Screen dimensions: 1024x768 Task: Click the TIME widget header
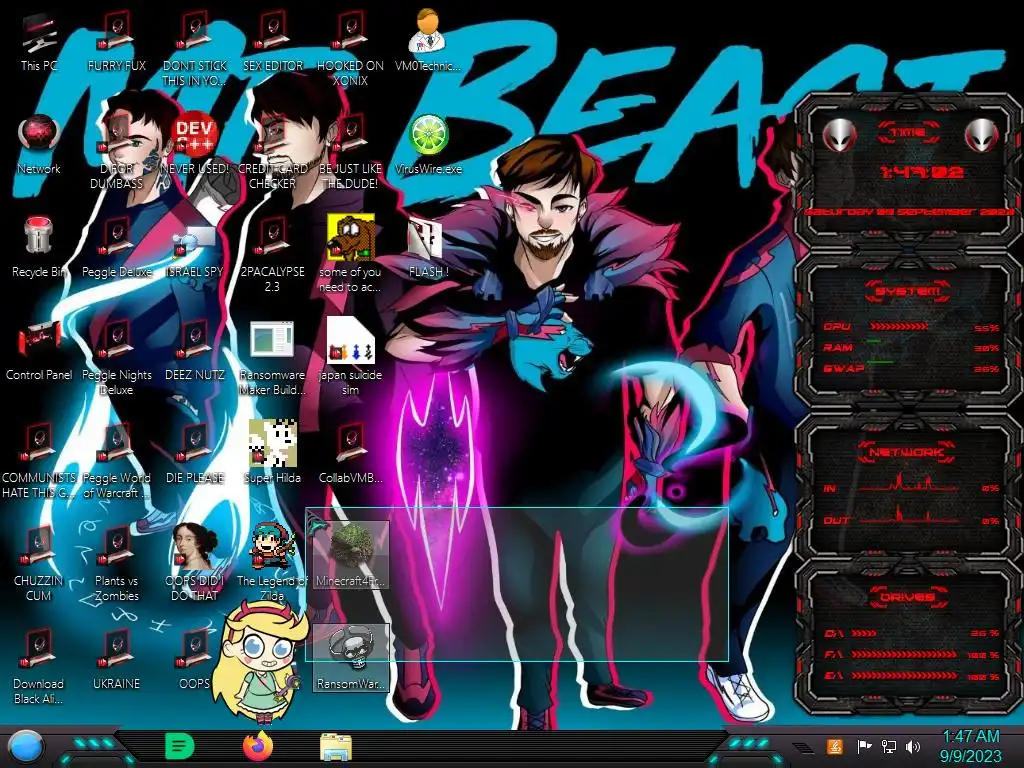(x=908, y=133)
